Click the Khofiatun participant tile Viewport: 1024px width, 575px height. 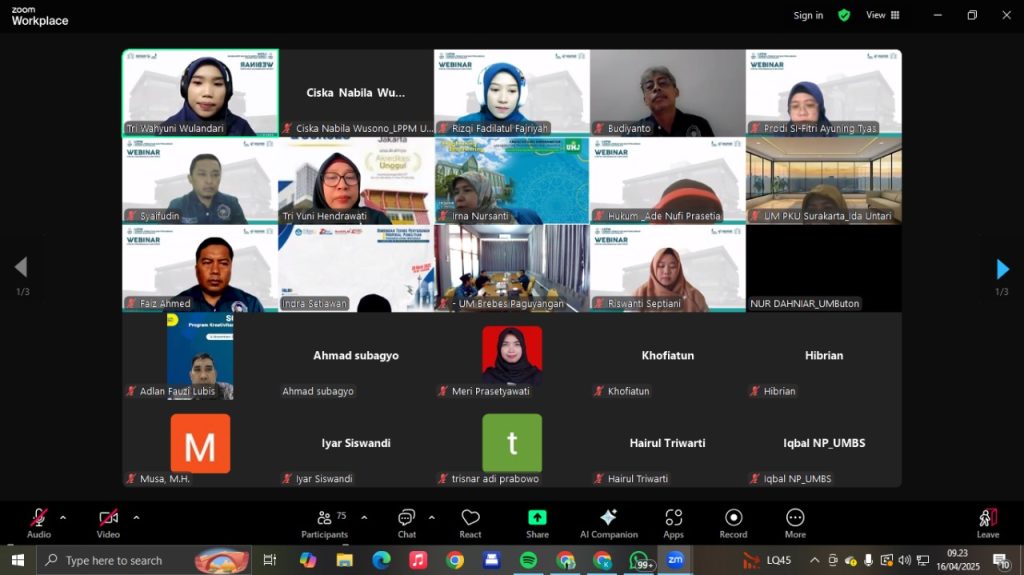pos(667,355)
